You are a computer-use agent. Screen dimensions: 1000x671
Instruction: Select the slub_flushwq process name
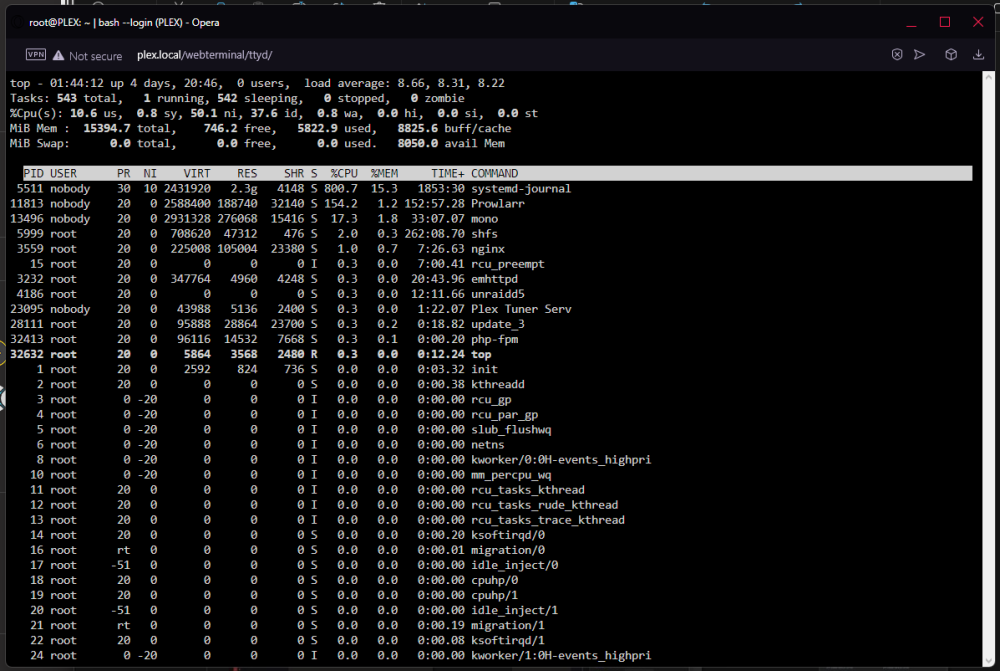(511, 429)
